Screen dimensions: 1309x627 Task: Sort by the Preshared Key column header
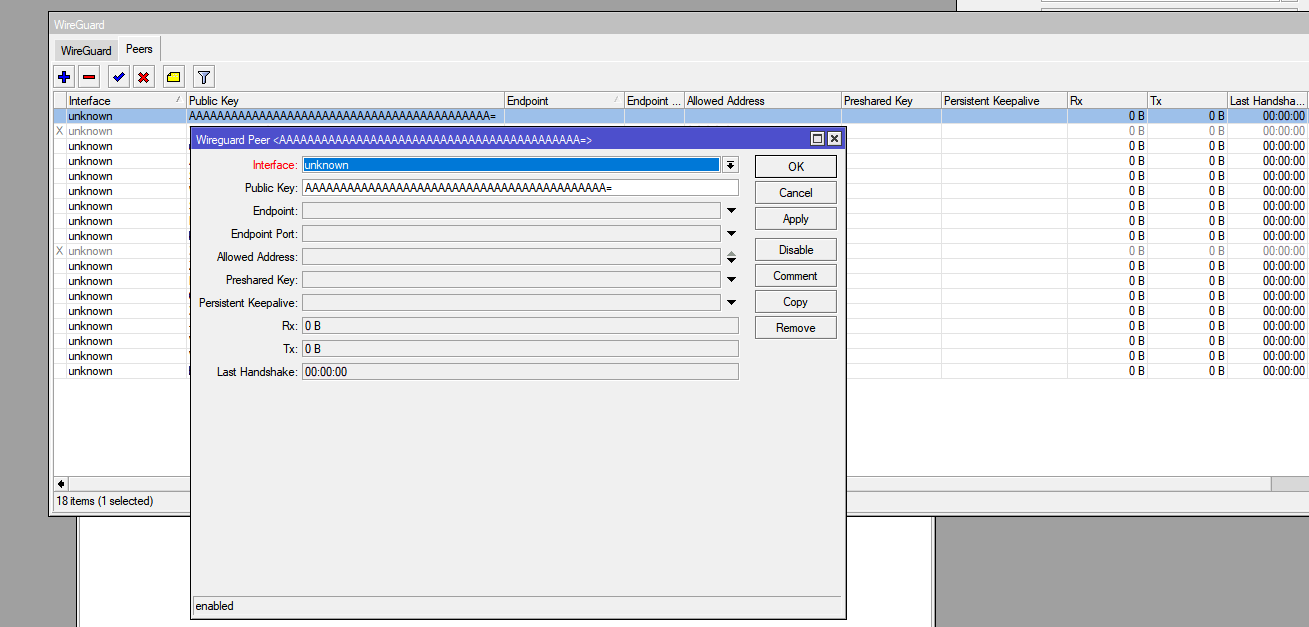pos(891,101)
